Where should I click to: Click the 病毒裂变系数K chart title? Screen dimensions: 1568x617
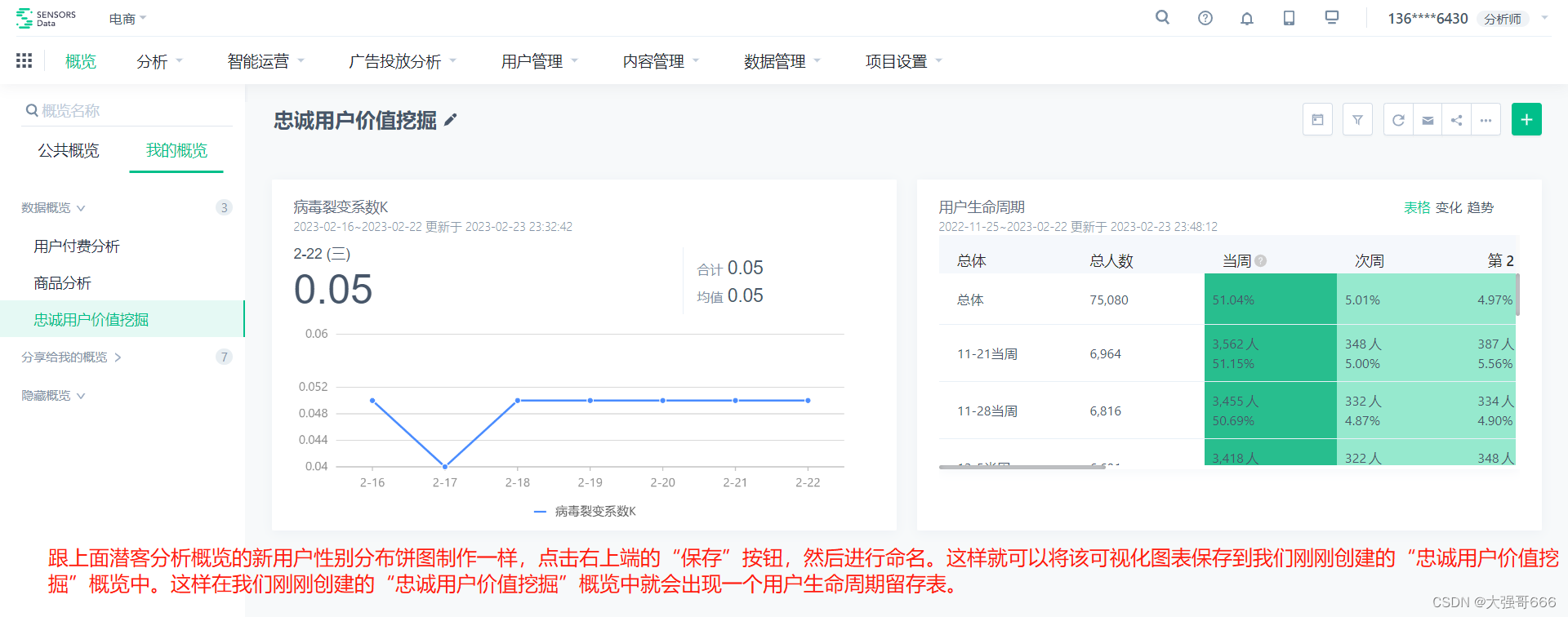[x=341, y=207]
